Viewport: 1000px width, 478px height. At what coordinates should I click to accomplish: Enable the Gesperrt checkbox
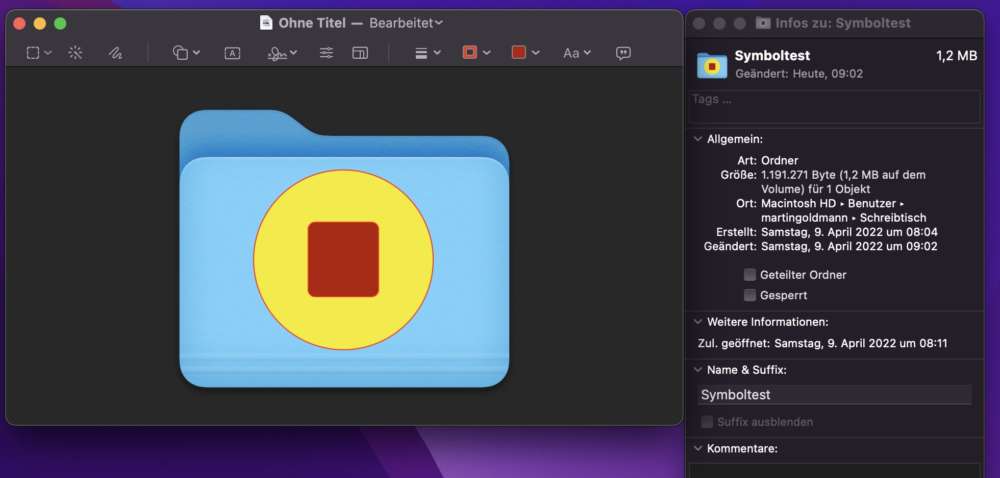coord(750,295)
